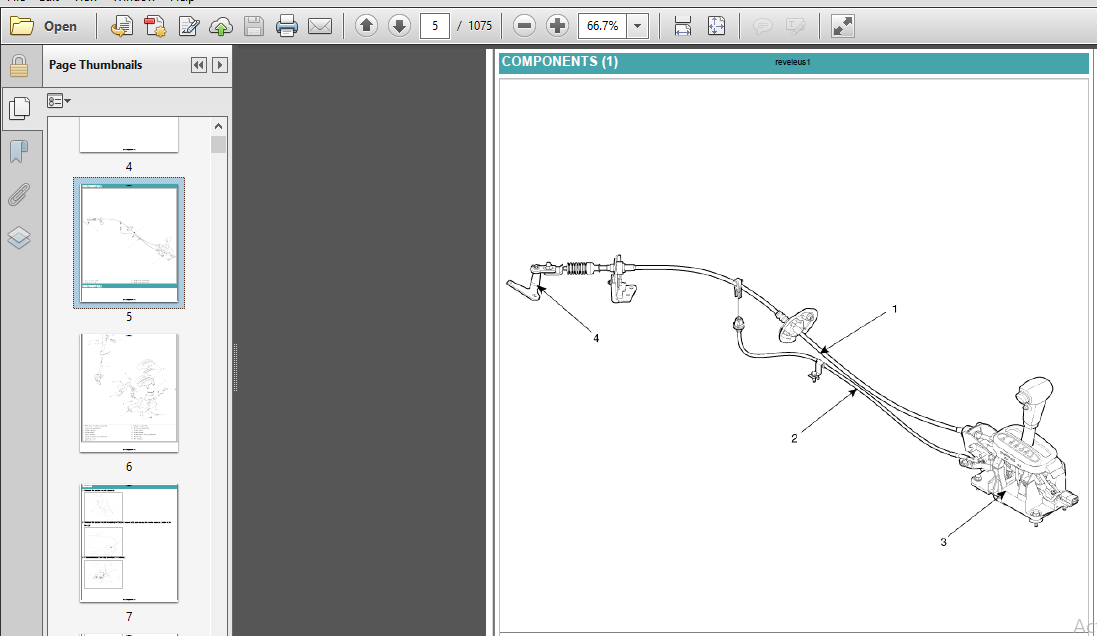Click the Save floppy disk icon

[254, 27]
